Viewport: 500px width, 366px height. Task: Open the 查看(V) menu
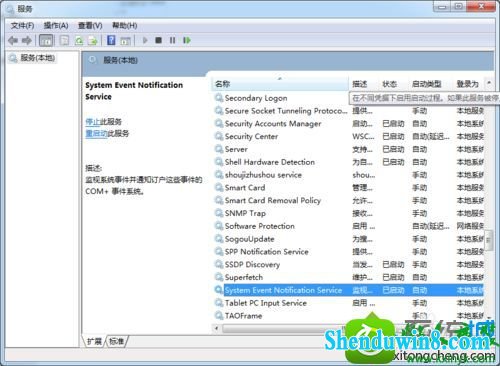pos(90,26)
